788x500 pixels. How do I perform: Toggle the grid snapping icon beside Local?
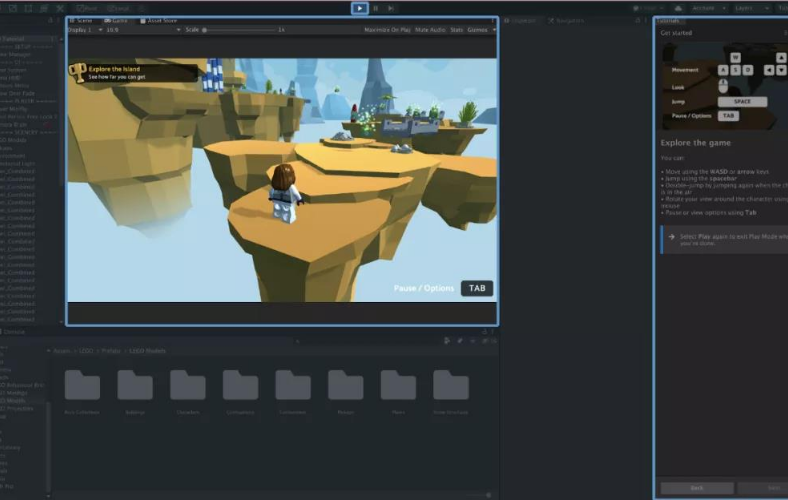pyautogui.click(x=141, y=8)
